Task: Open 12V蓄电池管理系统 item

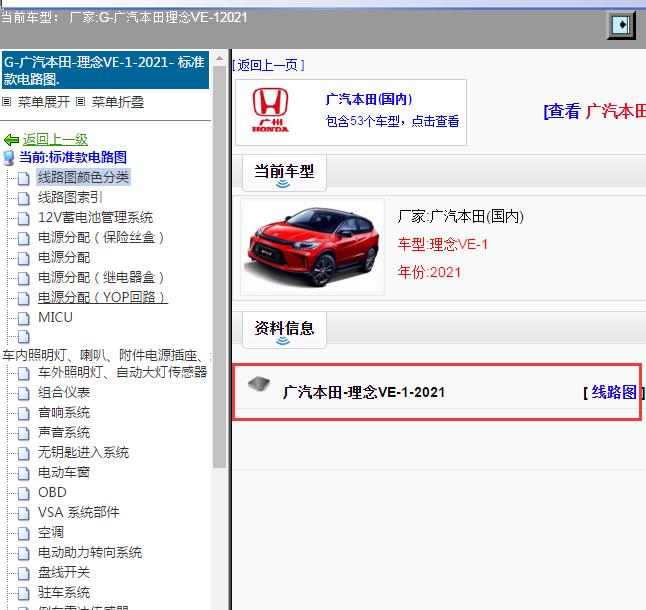Action: coord(96,217)
